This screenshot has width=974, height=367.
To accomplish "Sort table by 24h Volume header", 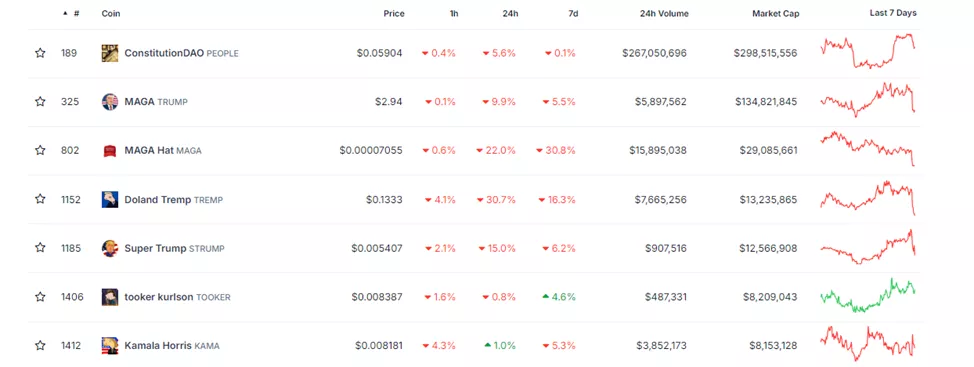I will tap(664, 14).
